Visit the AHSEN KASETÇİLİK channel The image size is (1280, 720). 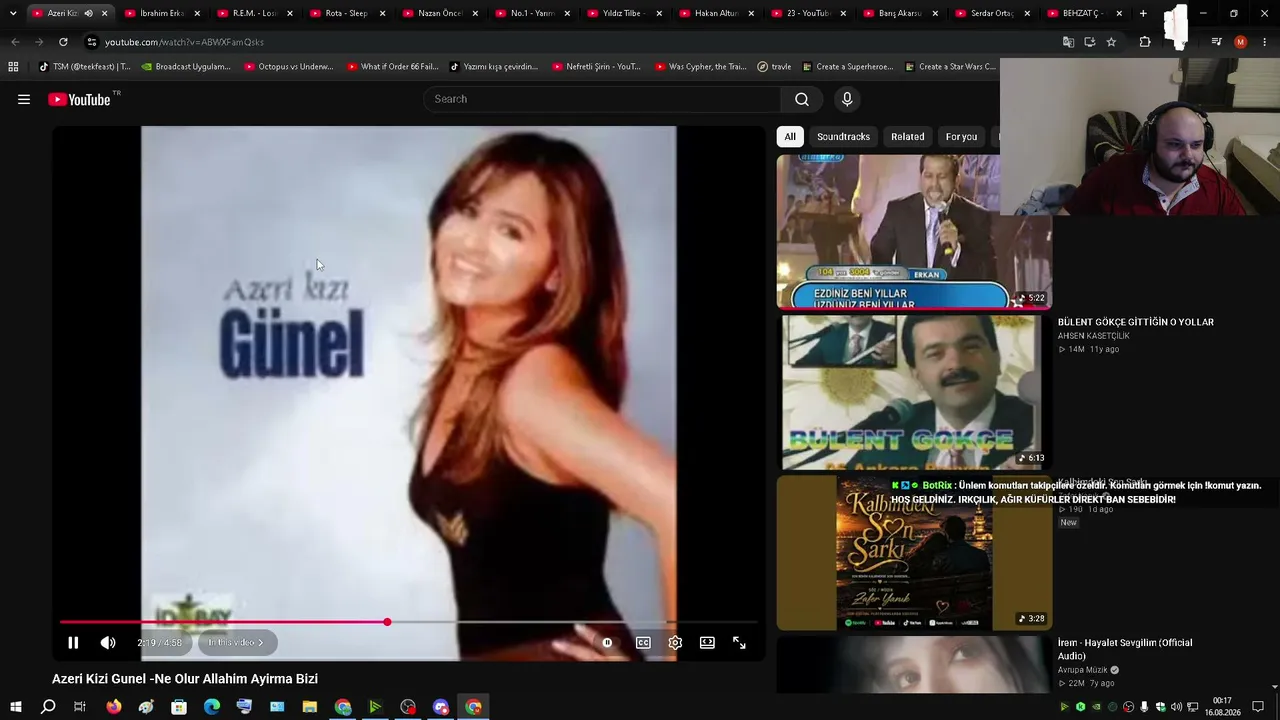[x=1094, y=336]
